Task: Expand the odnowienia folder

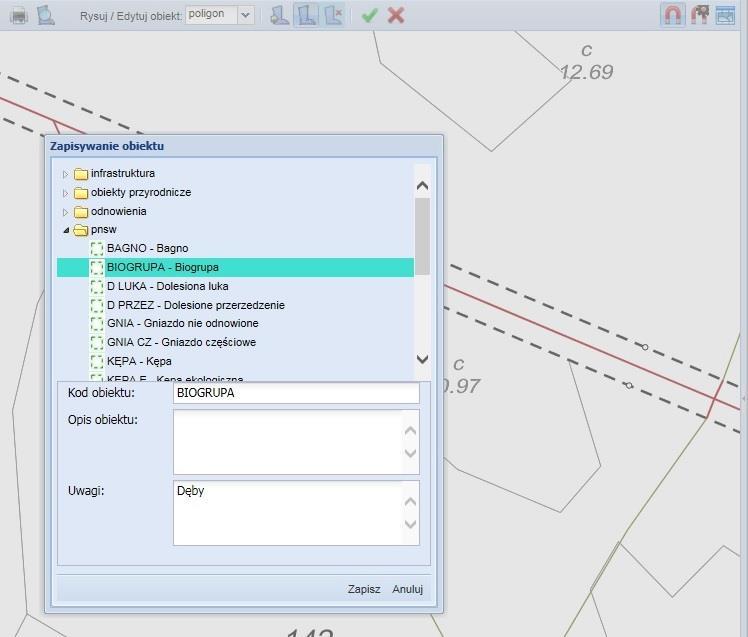Action: pyautogui.click(x=65, y=212)
